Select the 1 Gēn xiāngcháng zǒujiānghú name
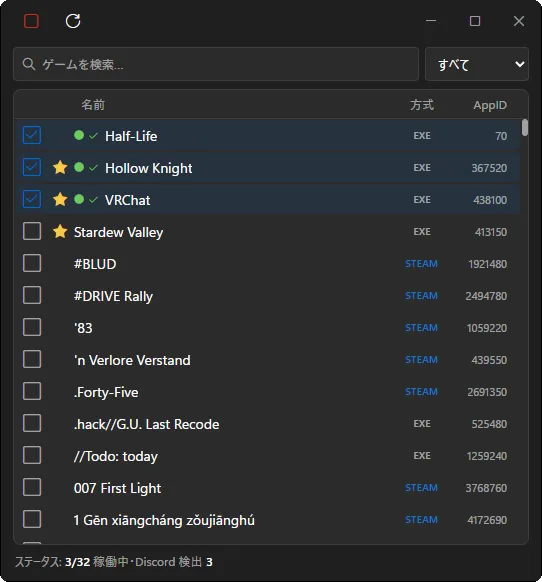 (x=164, y=520)
